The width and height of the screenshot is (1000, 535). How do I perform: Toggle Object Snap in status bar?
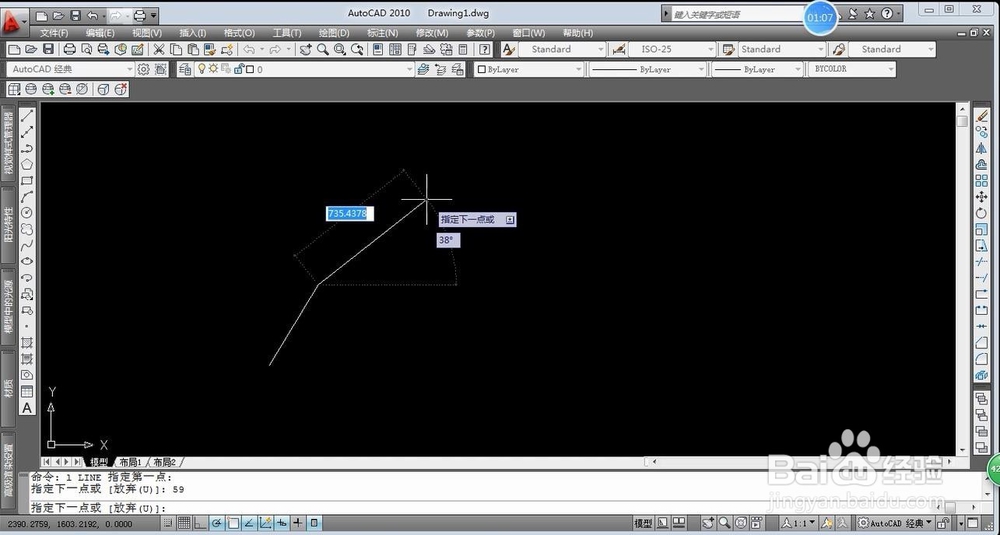(234, 524)
